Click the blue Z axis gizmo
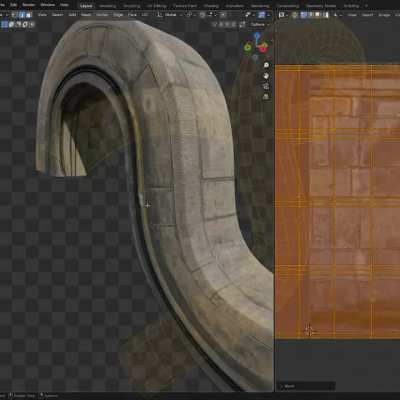 pyautogui.click(x=257, y=35)
